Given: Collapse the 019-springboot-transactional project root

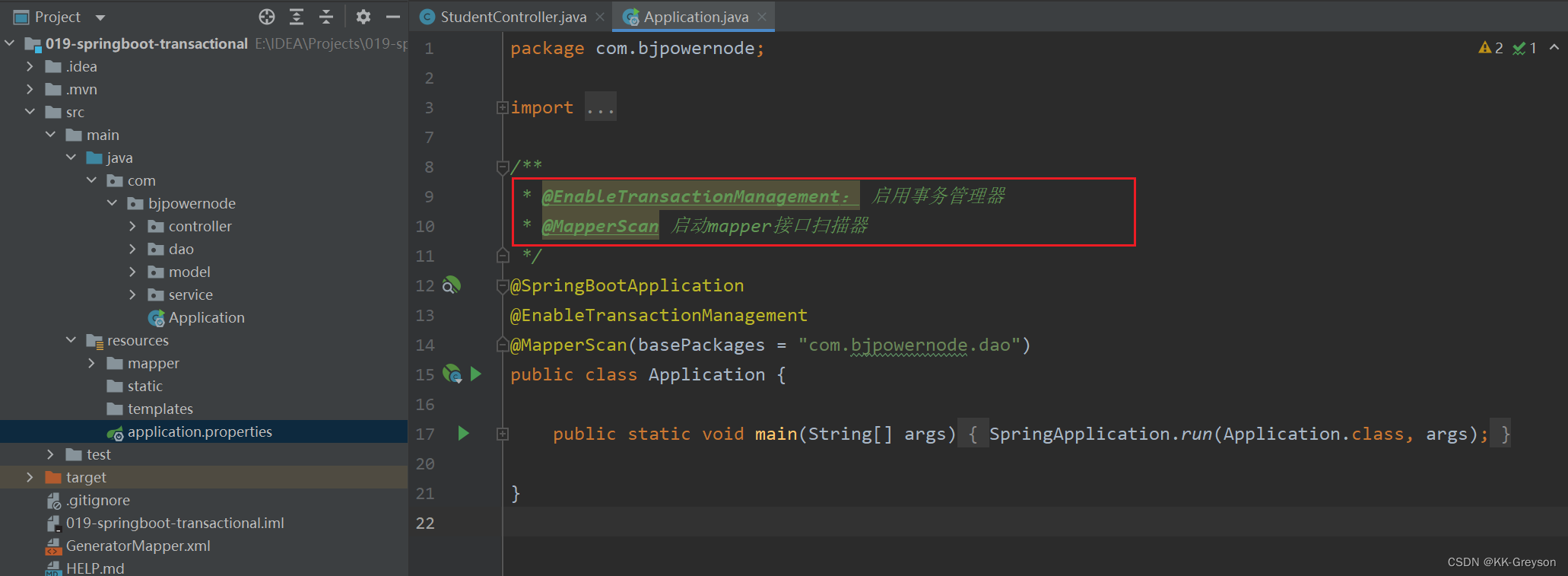Looking at the screenshot, I should click(10, 43).
